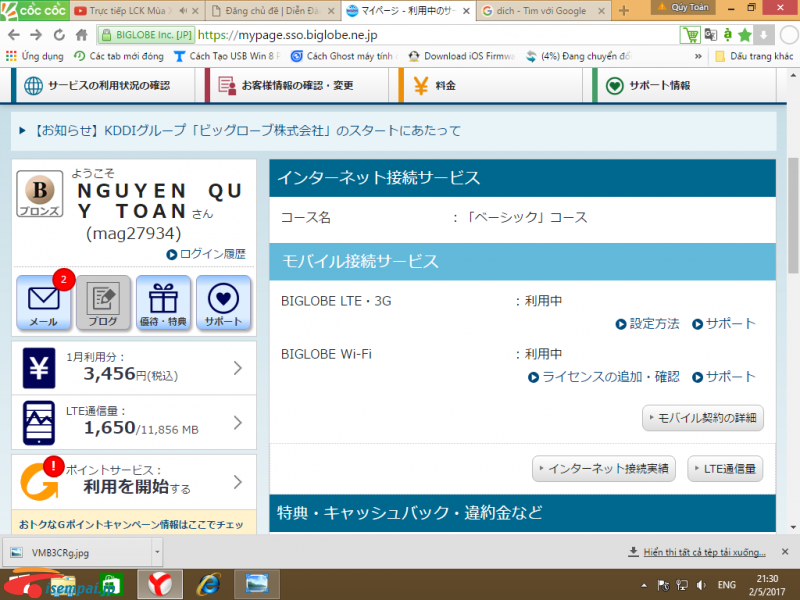Open the Windows Store taskbar icon
Viewport: 800px width, 600px height.
(111, 585)
